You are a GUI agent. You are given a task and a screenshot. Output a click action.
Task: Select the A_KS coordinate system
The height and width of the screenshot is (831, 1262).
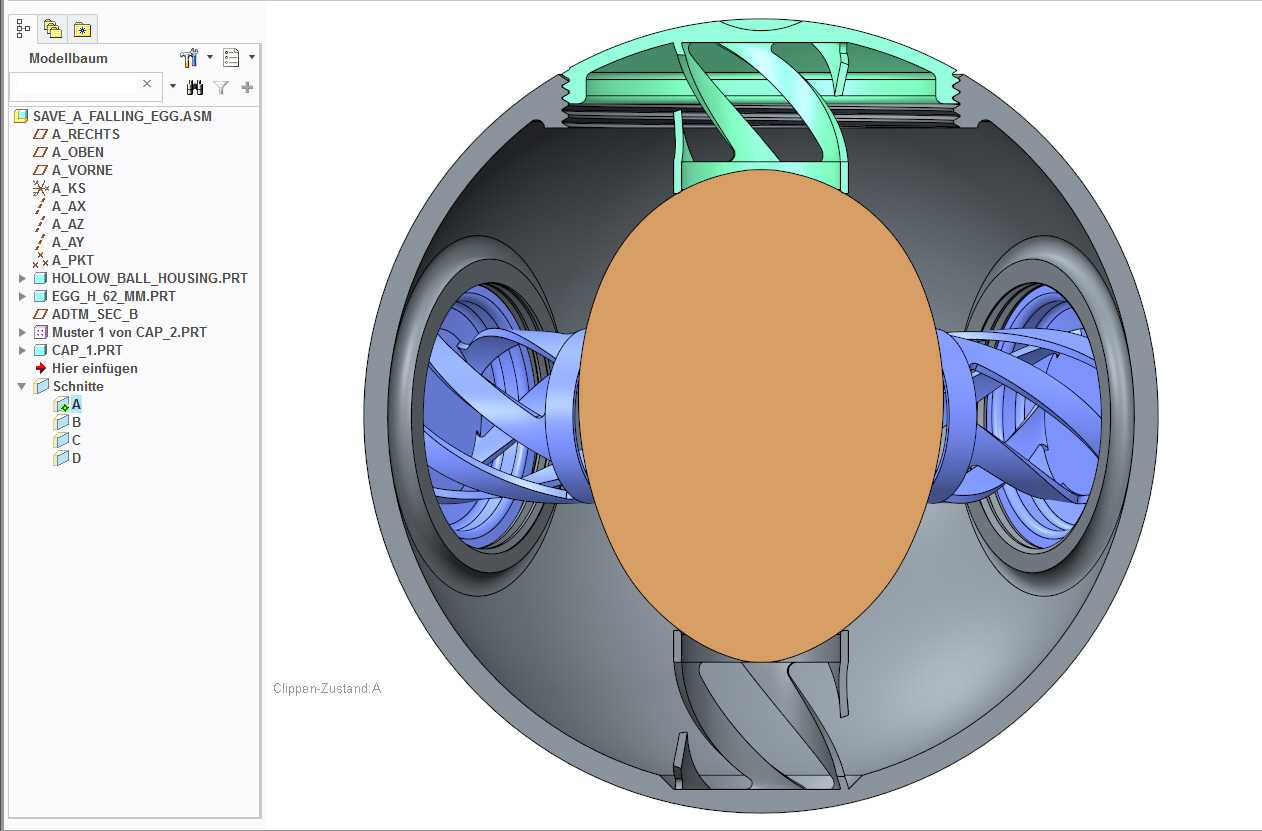tap(69, 188)
